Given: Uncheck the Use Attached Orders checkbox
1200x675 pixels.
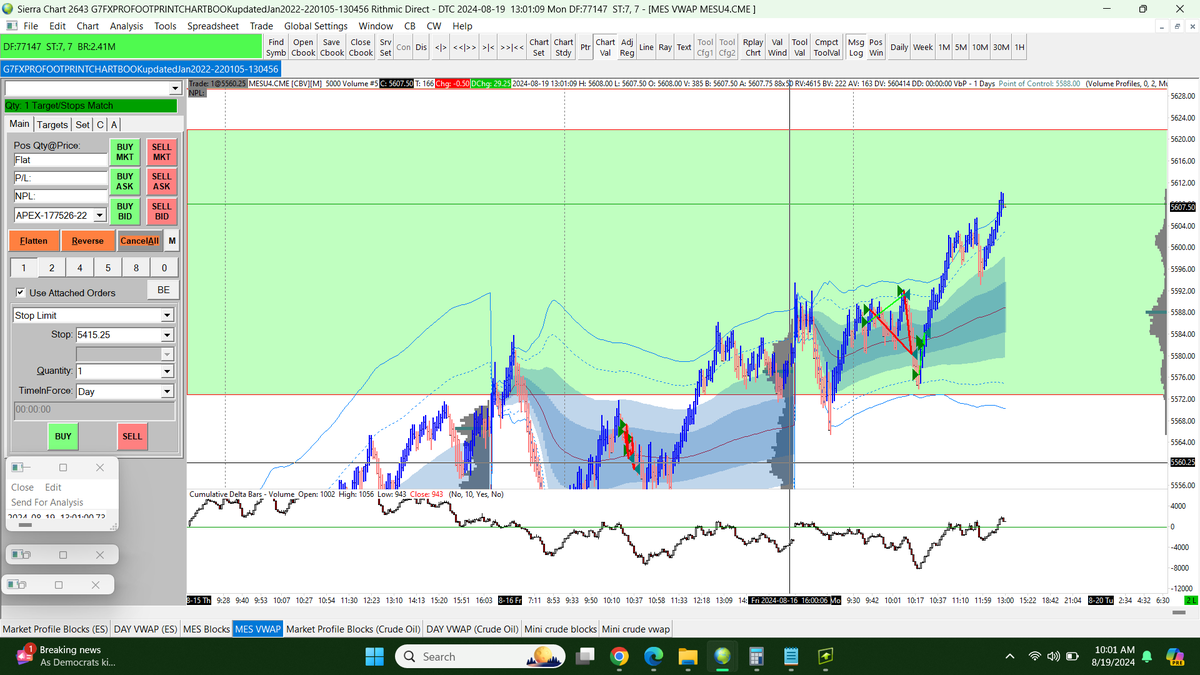Looking at the screenshot, I should tap(22, 291).
